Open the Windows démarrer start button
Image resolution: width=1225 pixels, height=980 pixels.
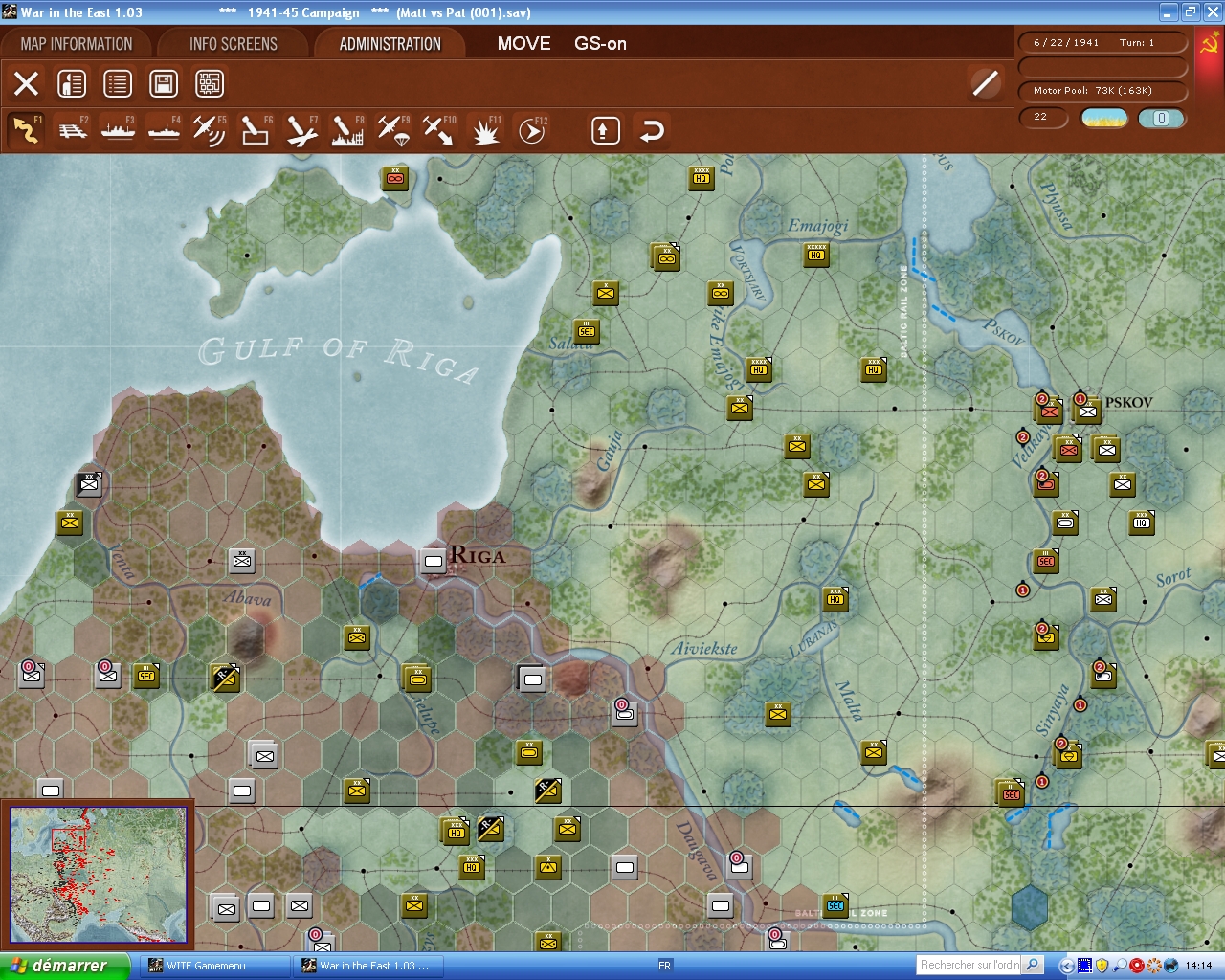[x=64, y=966]
